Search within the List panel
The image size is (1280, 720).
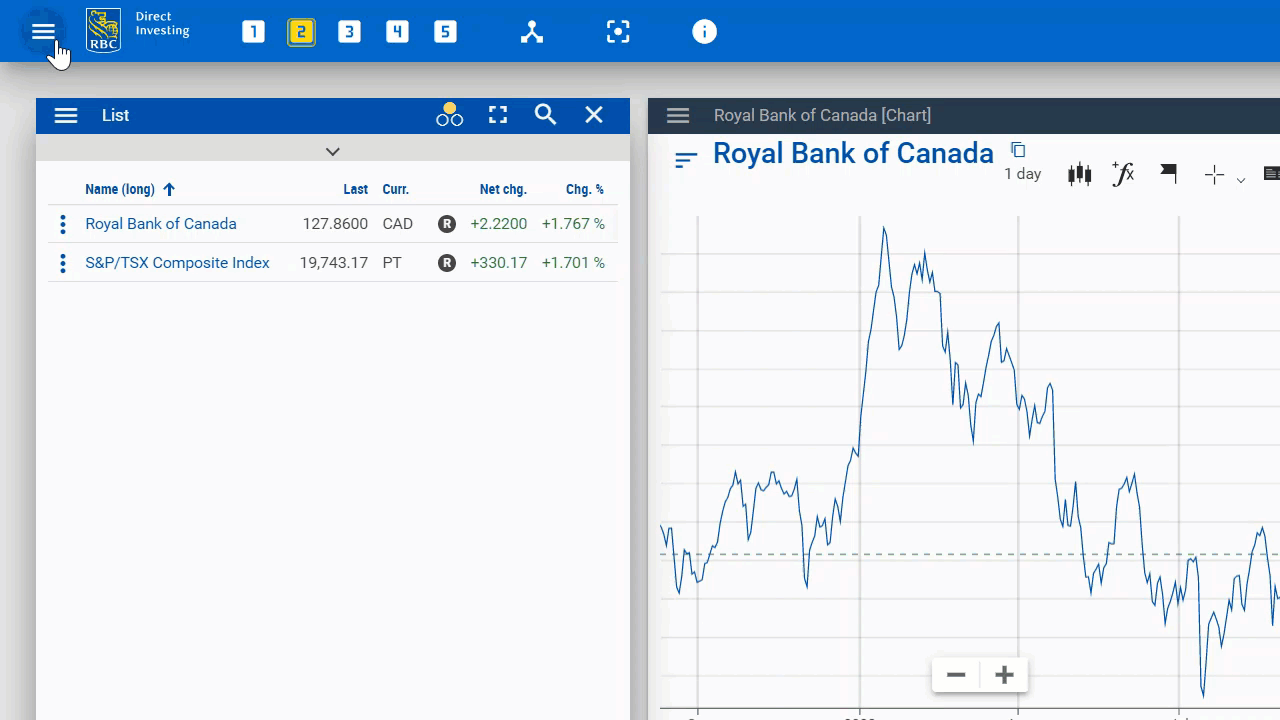click(545, 115)
